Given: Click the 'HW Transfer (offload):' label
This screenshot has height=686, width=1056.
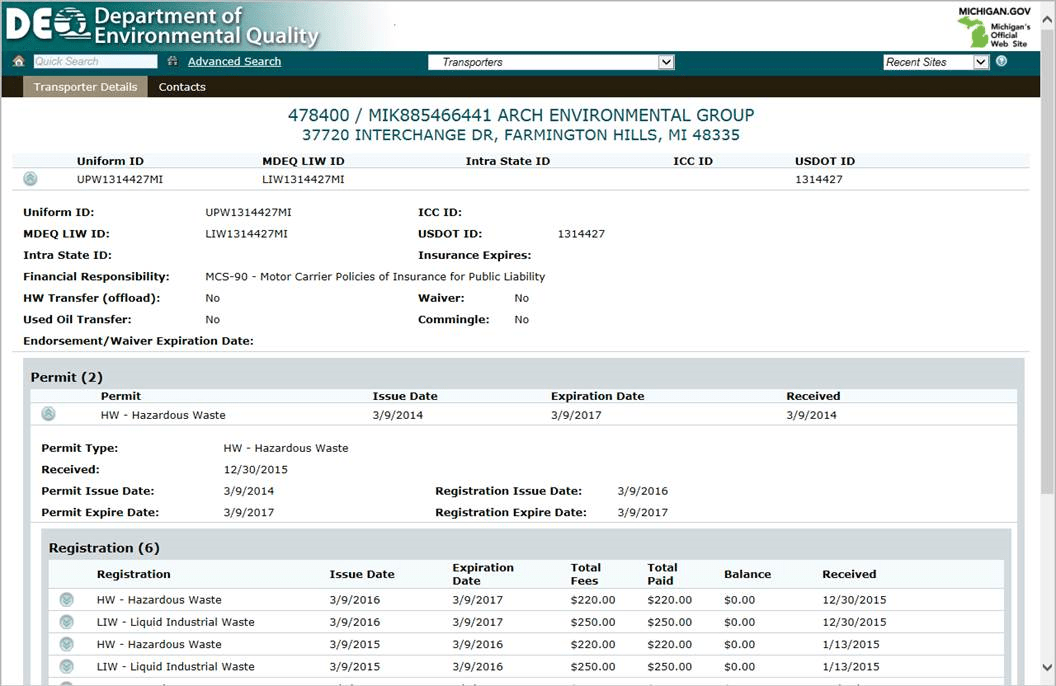Looking at the screenshot, I should [x=92, y=298].
